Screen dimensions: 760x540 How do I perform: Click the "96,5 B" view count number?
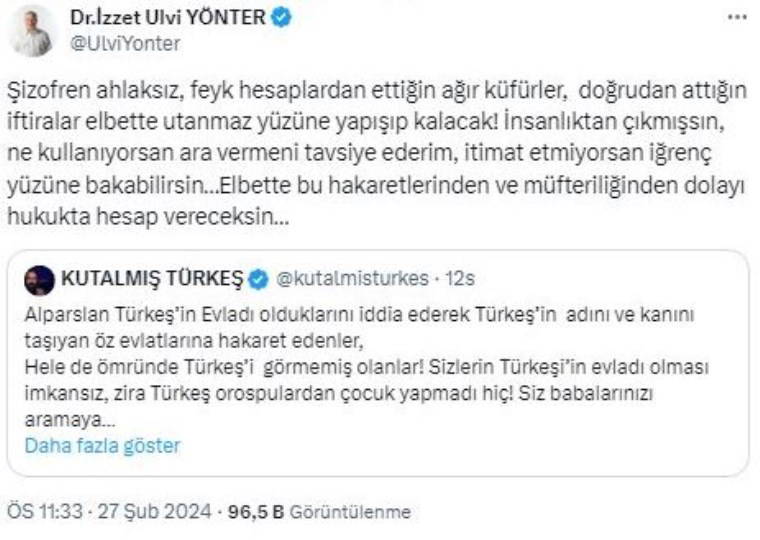pos(256,512)
